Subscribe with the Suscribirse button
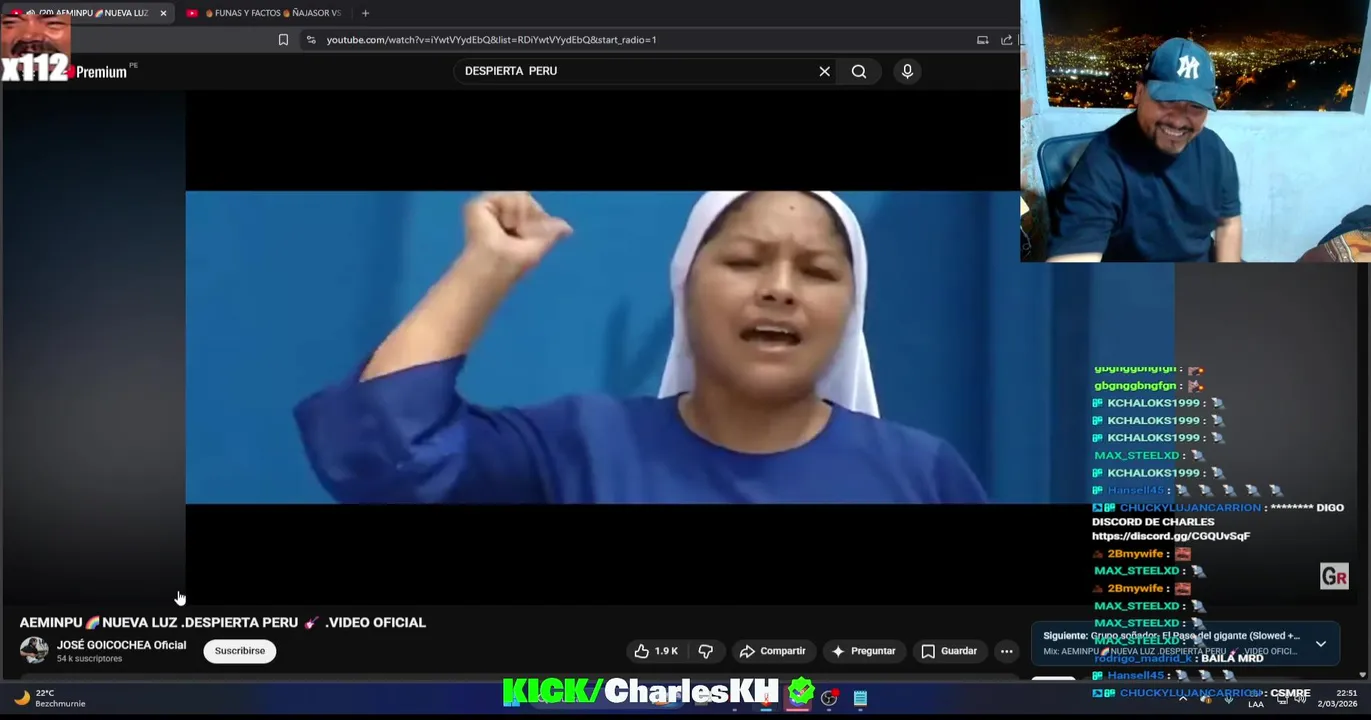1371x720 pixels. (x=240, y=651)
